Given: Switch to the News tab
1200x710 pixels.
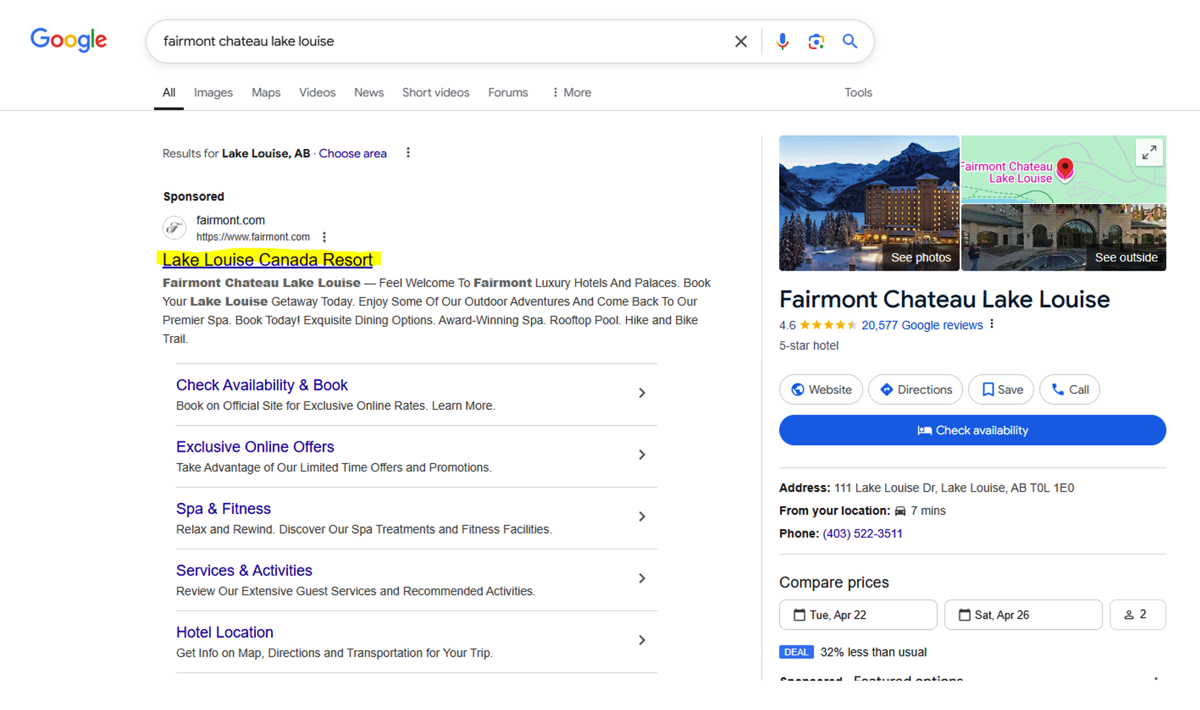Looking at the screenshot, I should (x=369, y=92).
